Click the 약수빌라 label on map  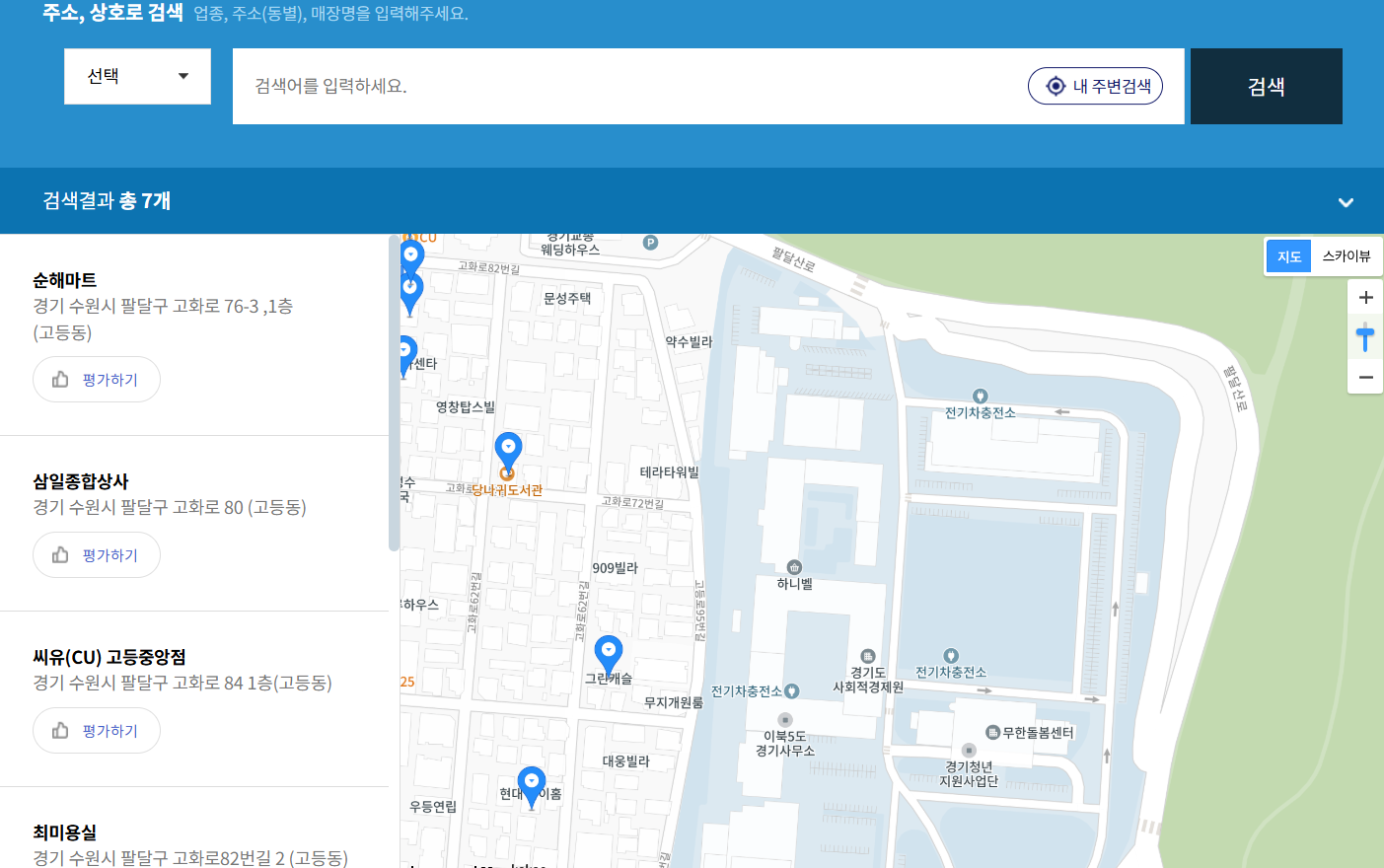click(x=689, y=342)
